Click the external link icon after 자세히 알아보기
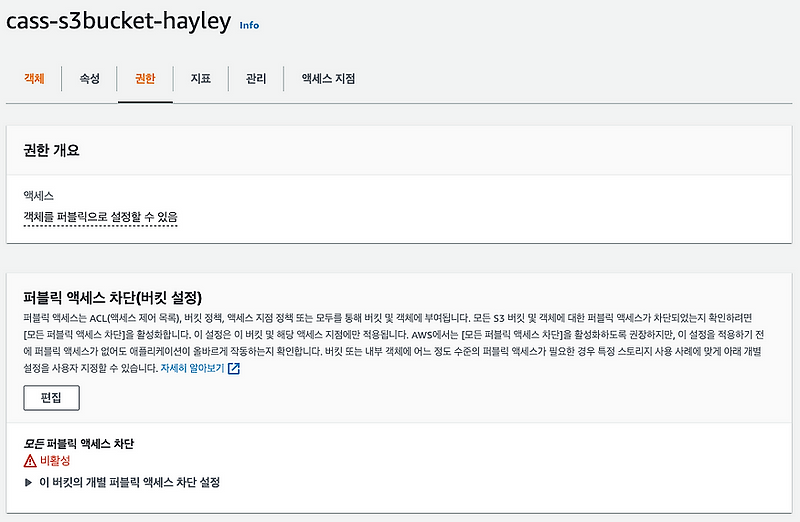This screenshot has height=522, width=800. [x=234, y=368]
